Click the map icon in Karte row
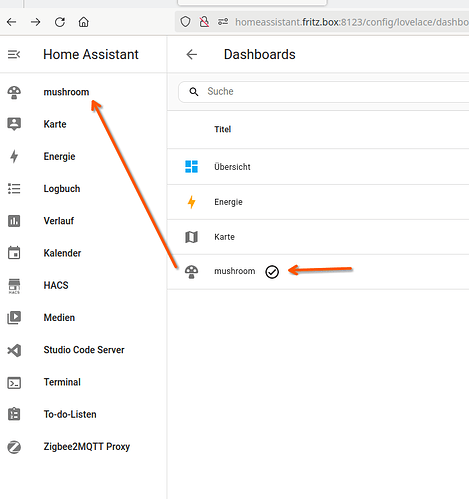469x499 pixels. click(x=192, y=237)
